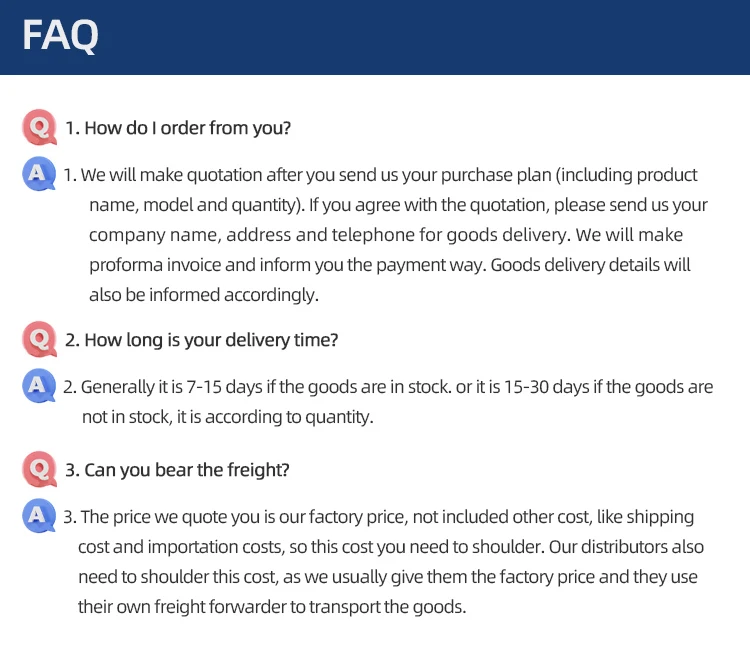
Task: Click the red Q icon for freight question
Action: click(39, 468)
